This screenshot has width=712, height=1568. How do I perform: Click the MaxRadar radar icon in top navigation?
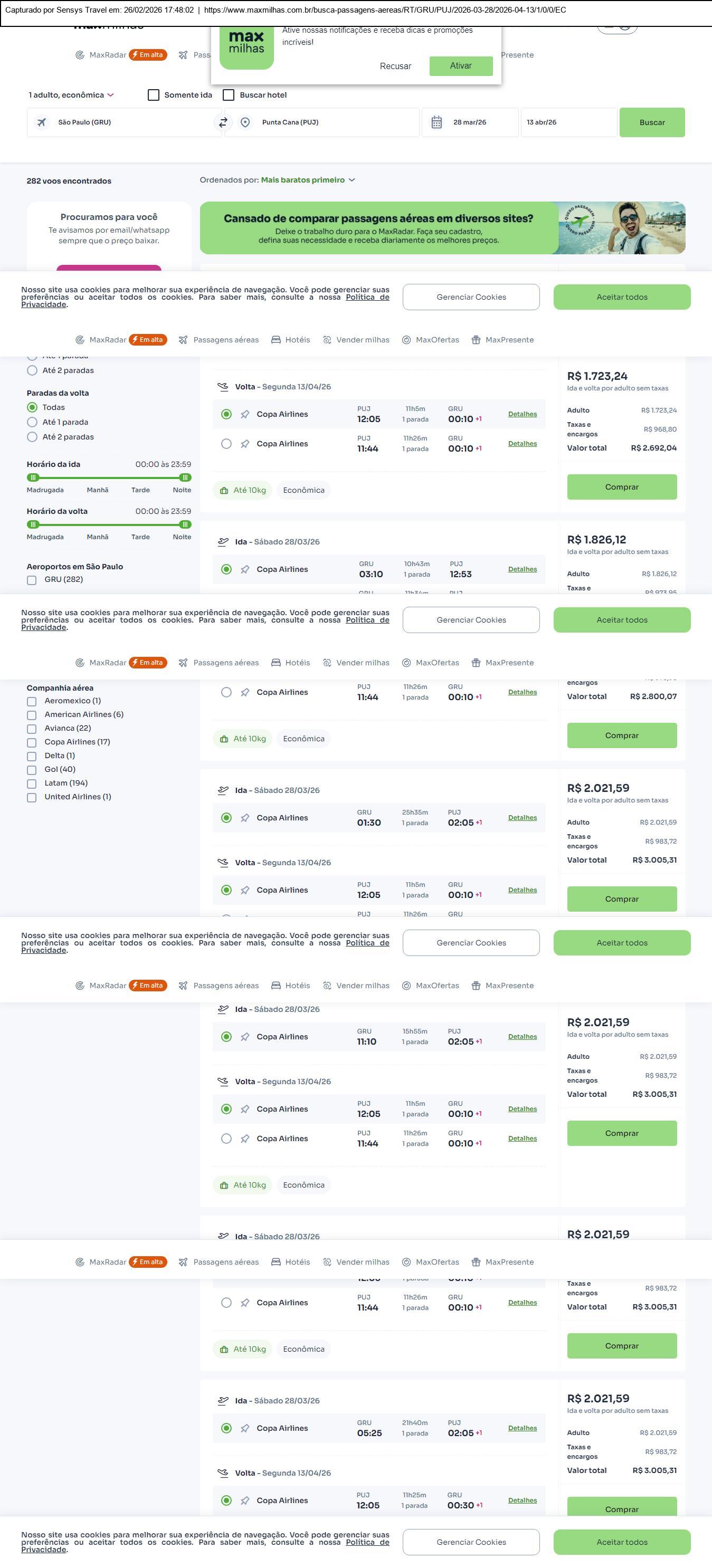click(80, 55)
